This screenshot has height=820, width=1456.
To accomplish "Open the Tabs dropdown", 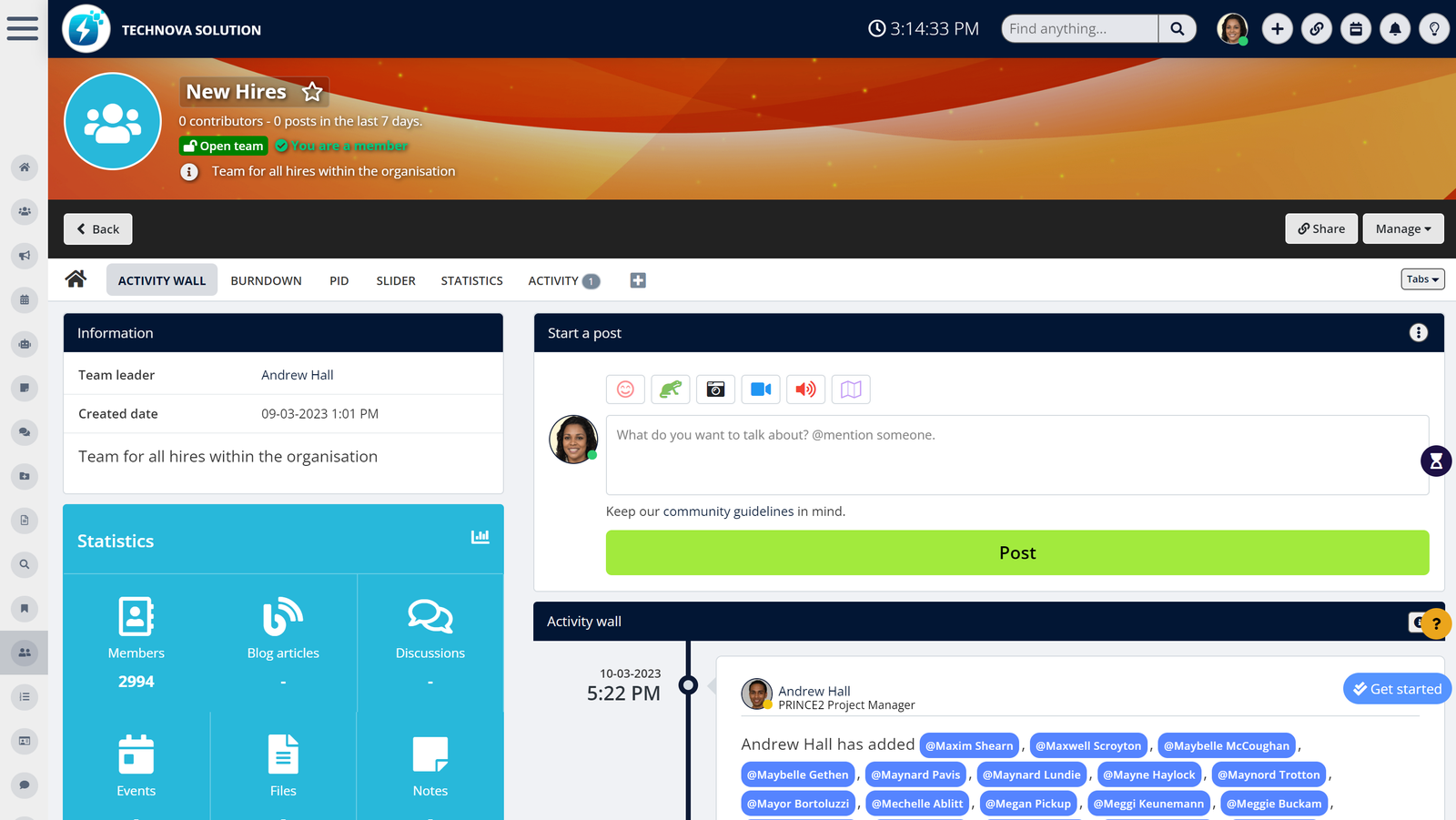I will point(1422,279).
